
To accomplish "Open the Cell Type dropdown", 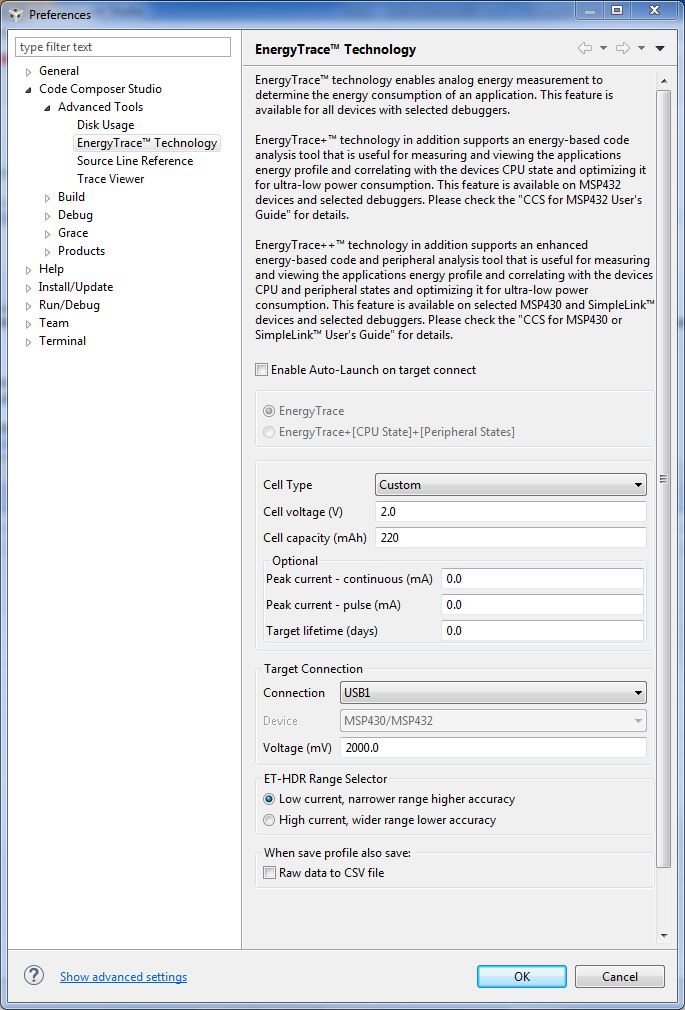I will 510,485.
